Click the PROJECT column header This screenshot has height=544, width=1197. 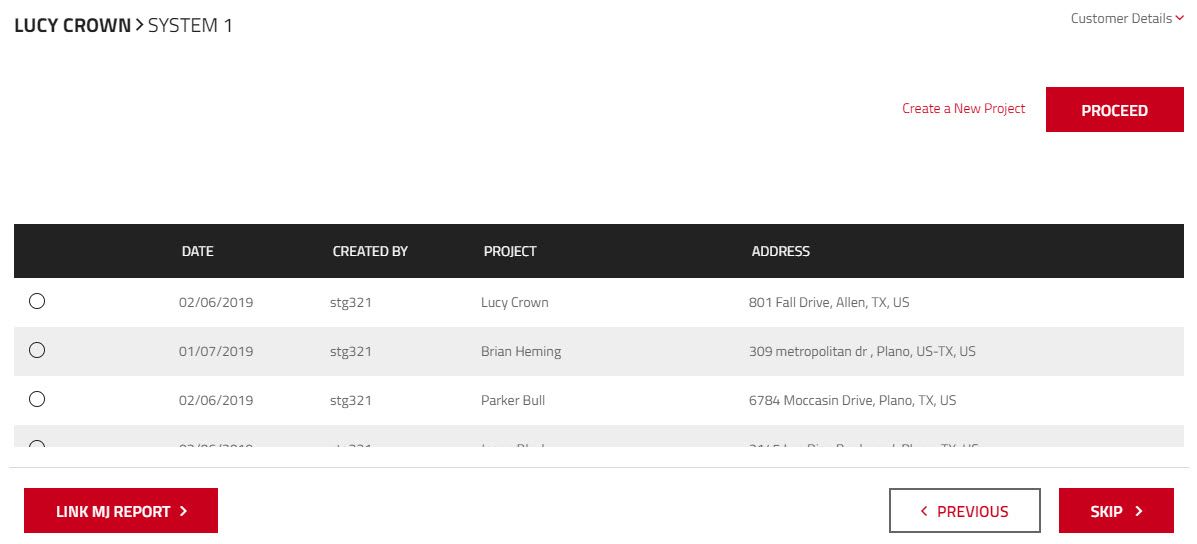510,251
